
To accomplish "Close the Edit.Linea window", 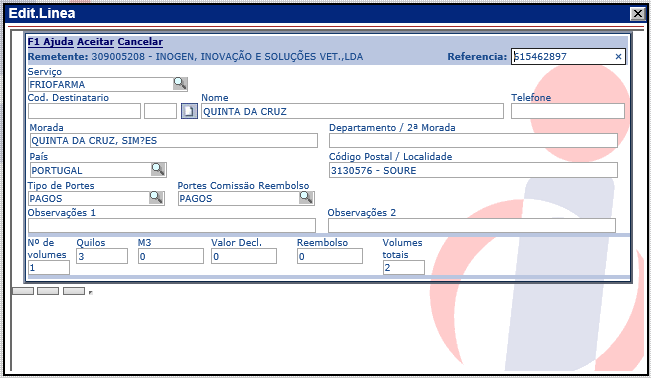I will click(638, 14).
